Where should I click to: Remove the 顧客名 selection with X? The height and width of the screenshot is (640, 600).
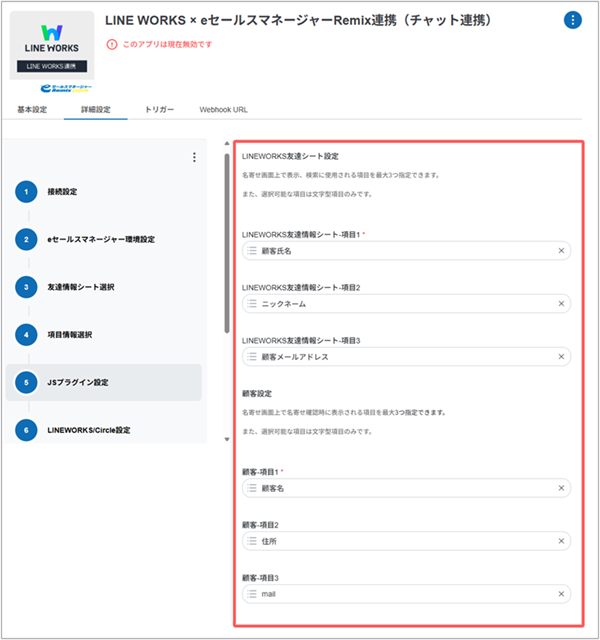pyautogui.click(x=561, y=488)
